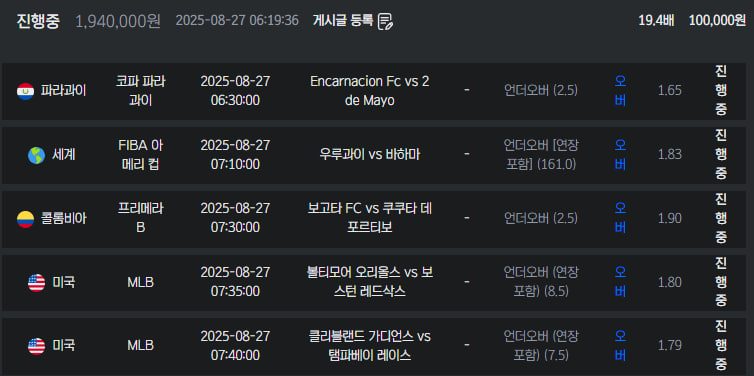This screenshot has width=754, height=376.
Task: Select the 우루과이 vs 바하마 match
Action: [x=370, y=155]
